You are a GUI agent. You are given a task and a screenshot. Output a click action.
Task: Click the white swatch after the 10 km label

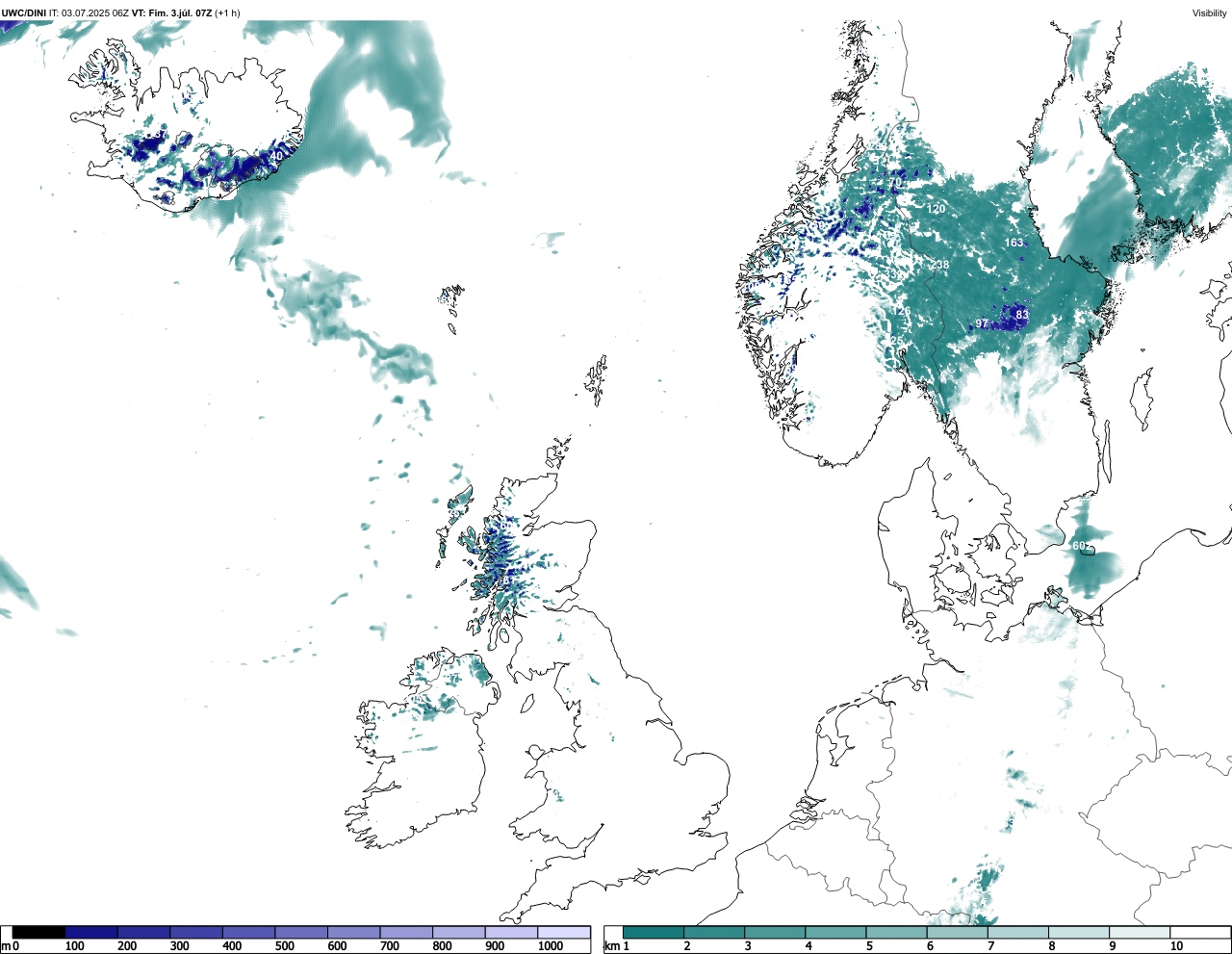click(1199, 932)
